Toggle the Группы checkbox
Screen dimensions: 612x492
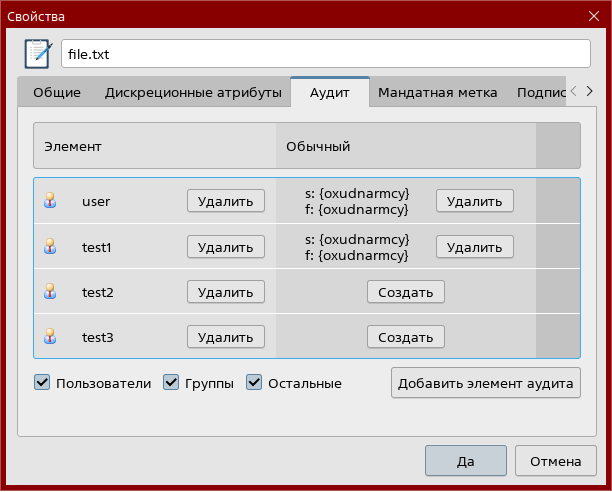[171, 382]
